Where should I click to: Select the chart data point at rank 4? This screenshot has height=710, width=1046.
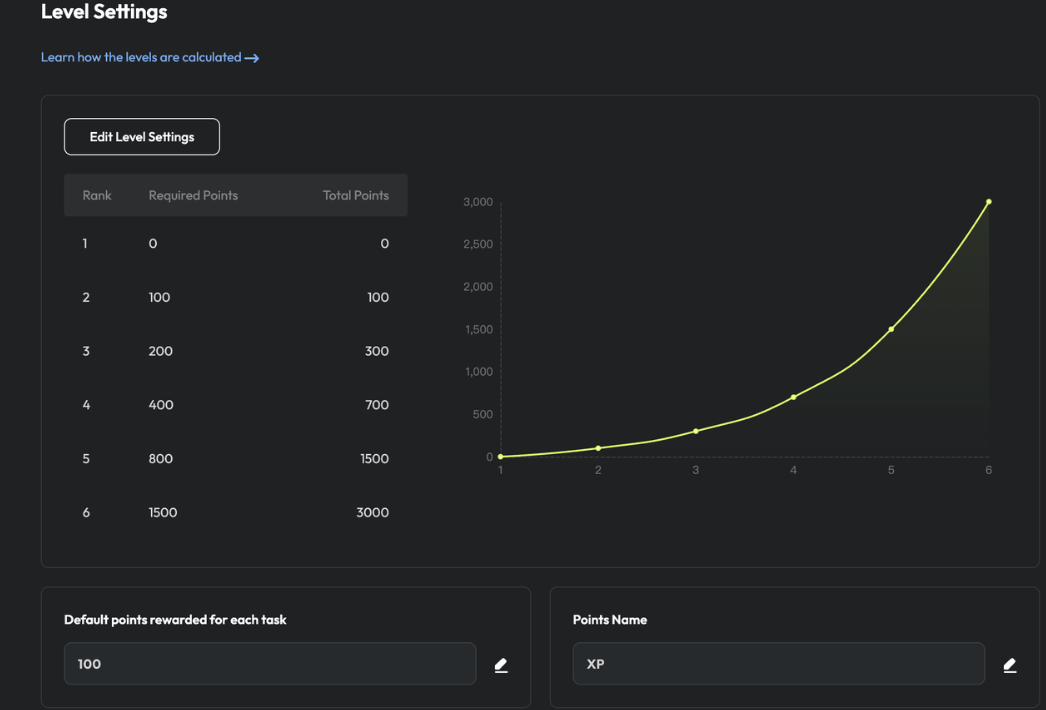(x=794, y=397)
